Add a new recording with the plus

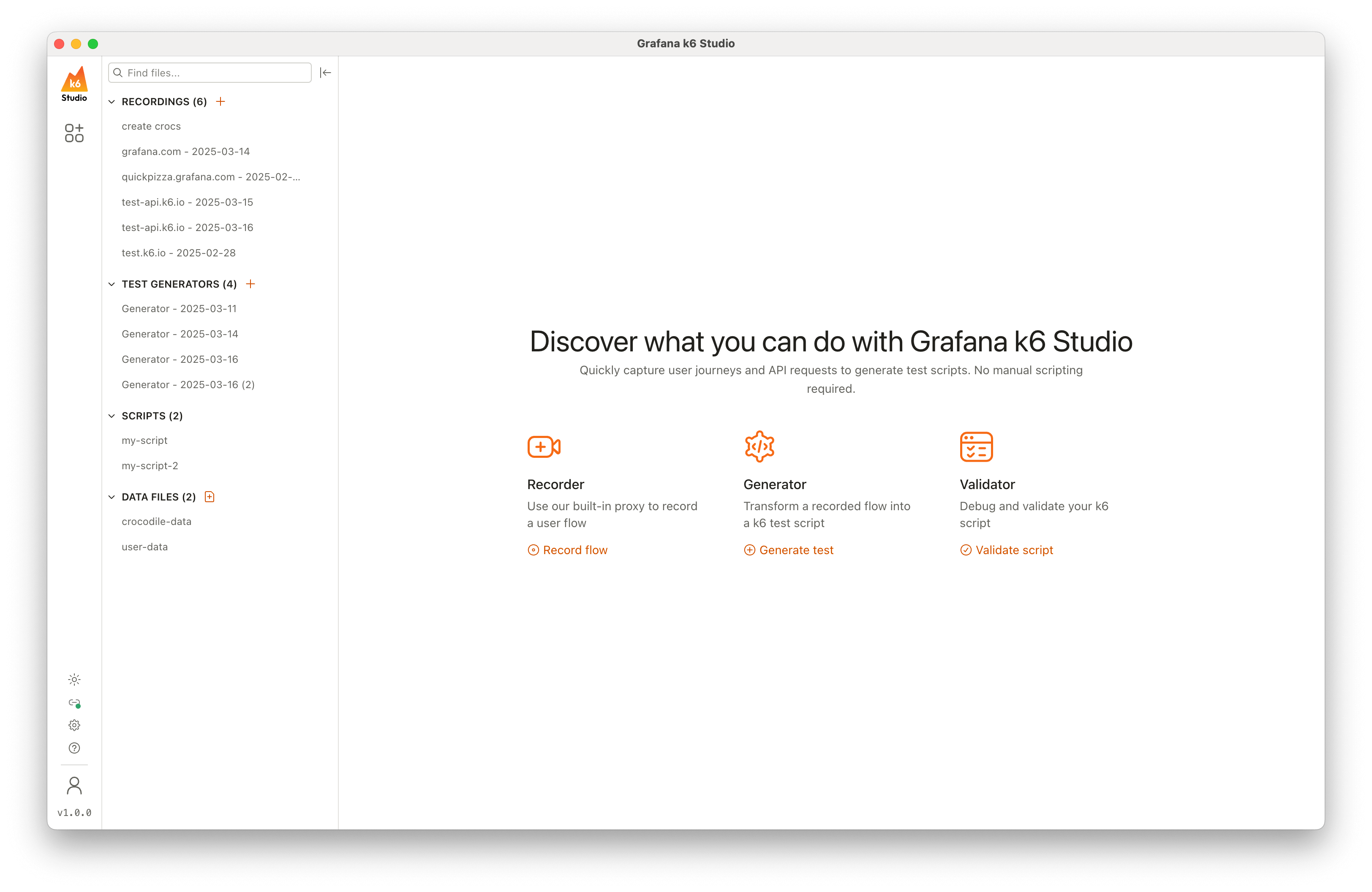point(221,101)
